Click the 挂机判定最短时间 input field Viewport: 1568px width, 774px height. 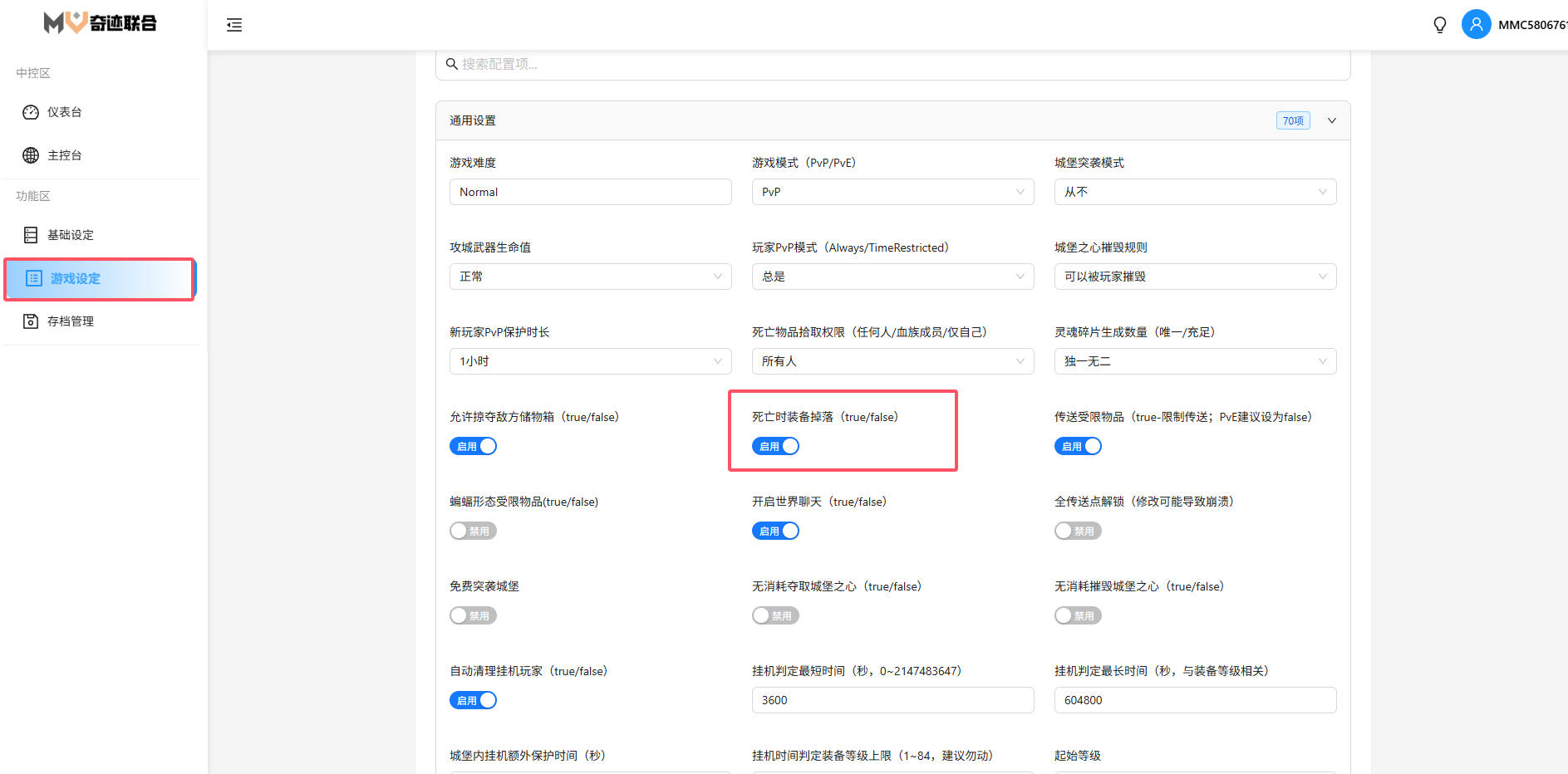pos(892,700)
